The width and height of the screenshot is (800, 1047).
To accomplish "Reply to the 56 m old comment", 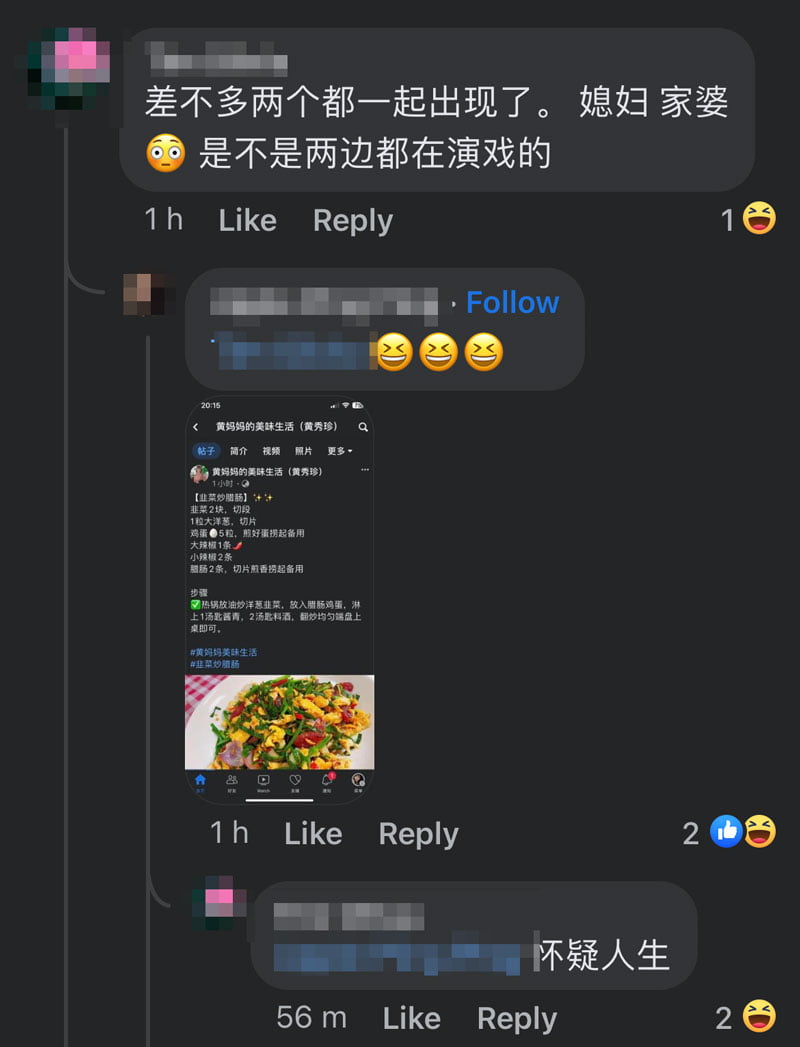I will (517, 1019).
